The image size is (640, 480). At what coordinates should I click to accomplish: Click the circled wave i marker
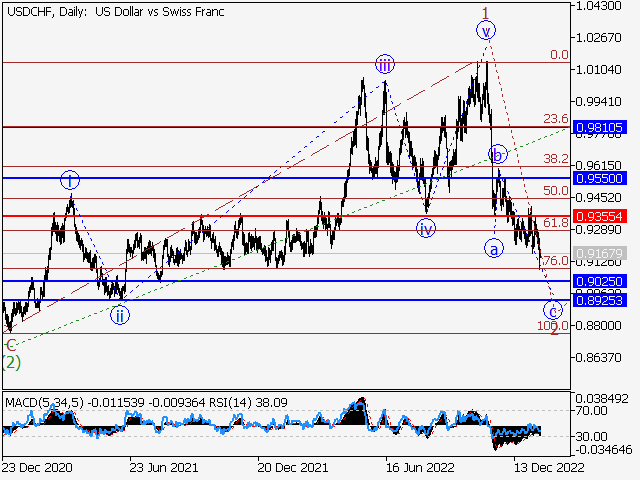coord(70,180)
